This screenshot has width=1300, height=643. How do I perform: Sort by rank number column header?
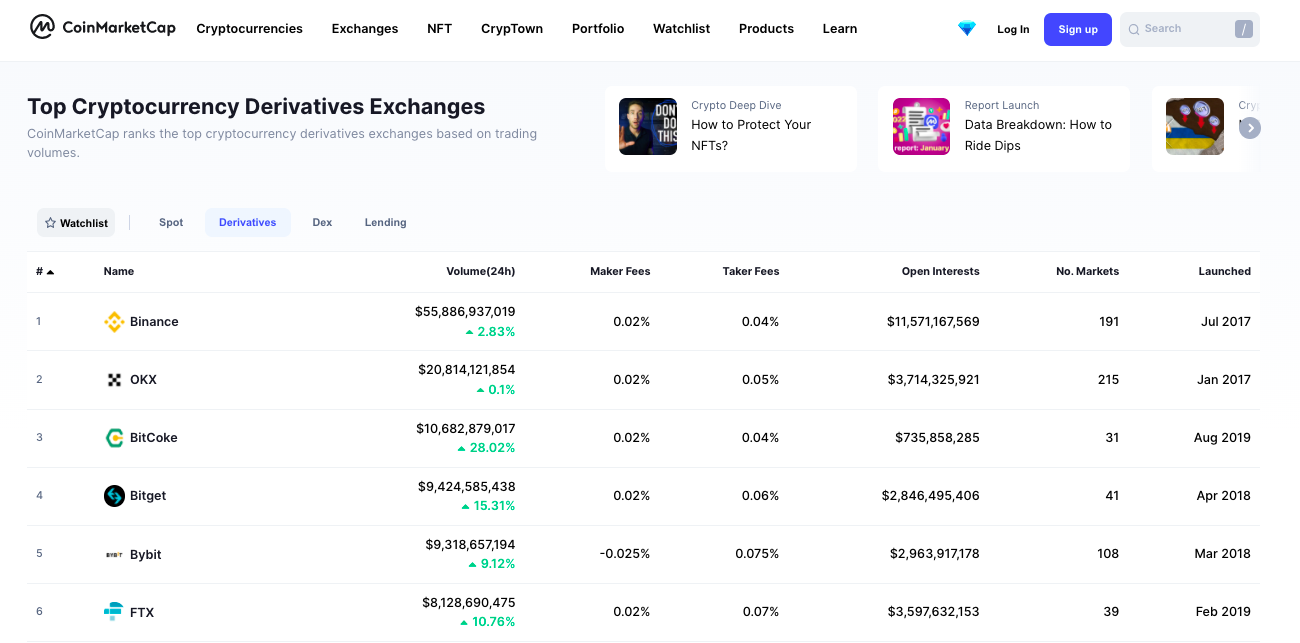[44, 271]
